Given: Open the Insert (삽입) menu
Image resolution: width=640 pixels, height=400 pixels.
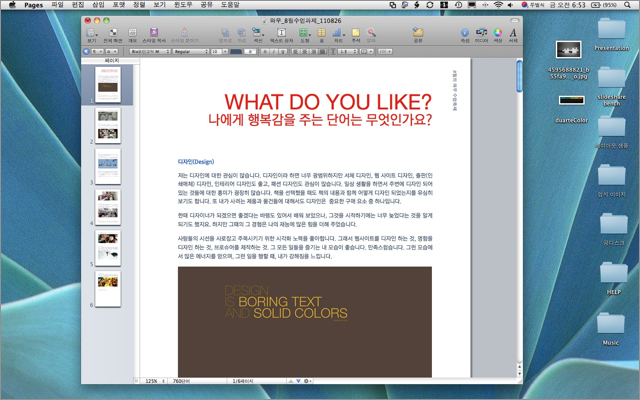Looking at the screenshot, I should click(98, 5).
